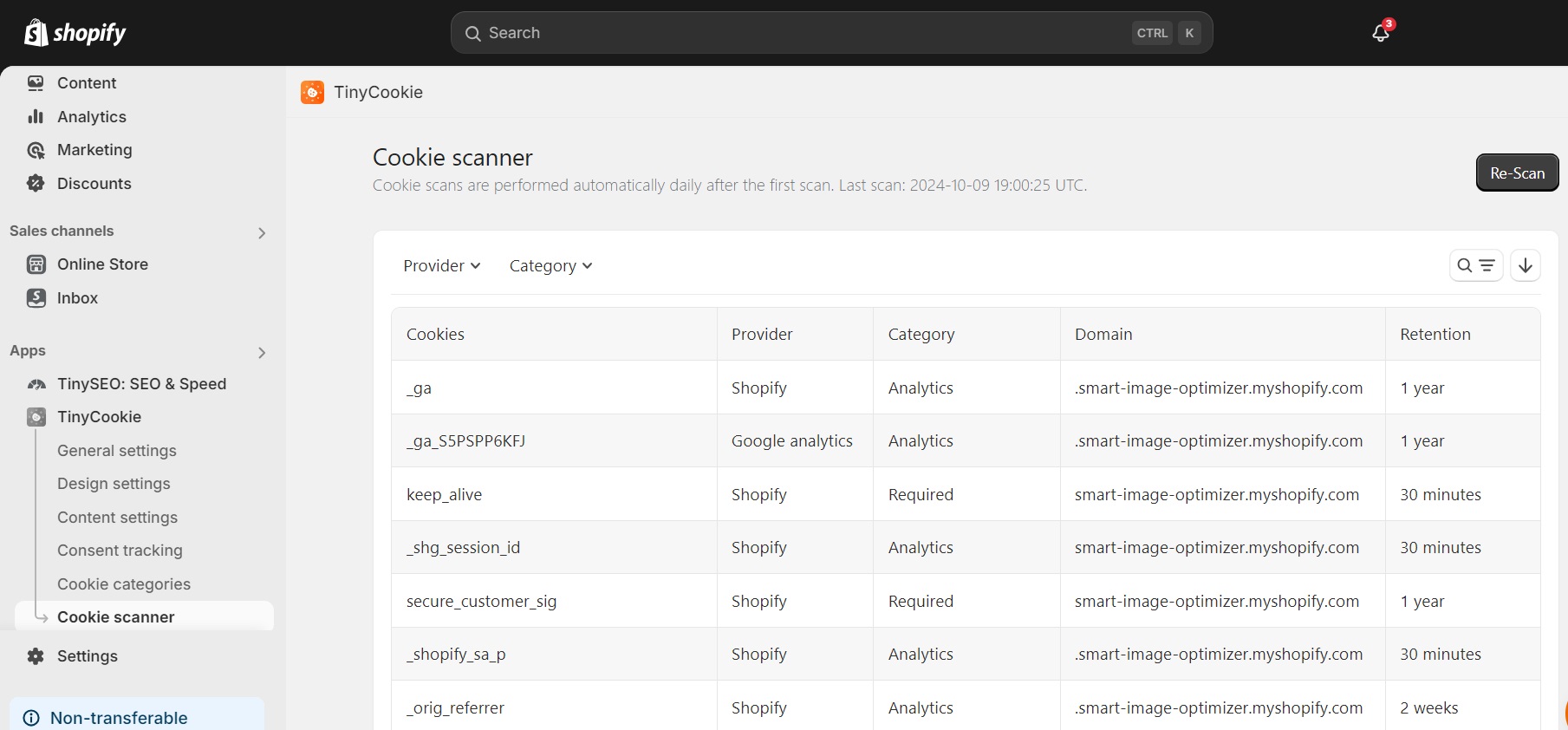Click the Online Store storefront icon
Viewport: 1568px width, 730px height.
(x=36, y=264)
